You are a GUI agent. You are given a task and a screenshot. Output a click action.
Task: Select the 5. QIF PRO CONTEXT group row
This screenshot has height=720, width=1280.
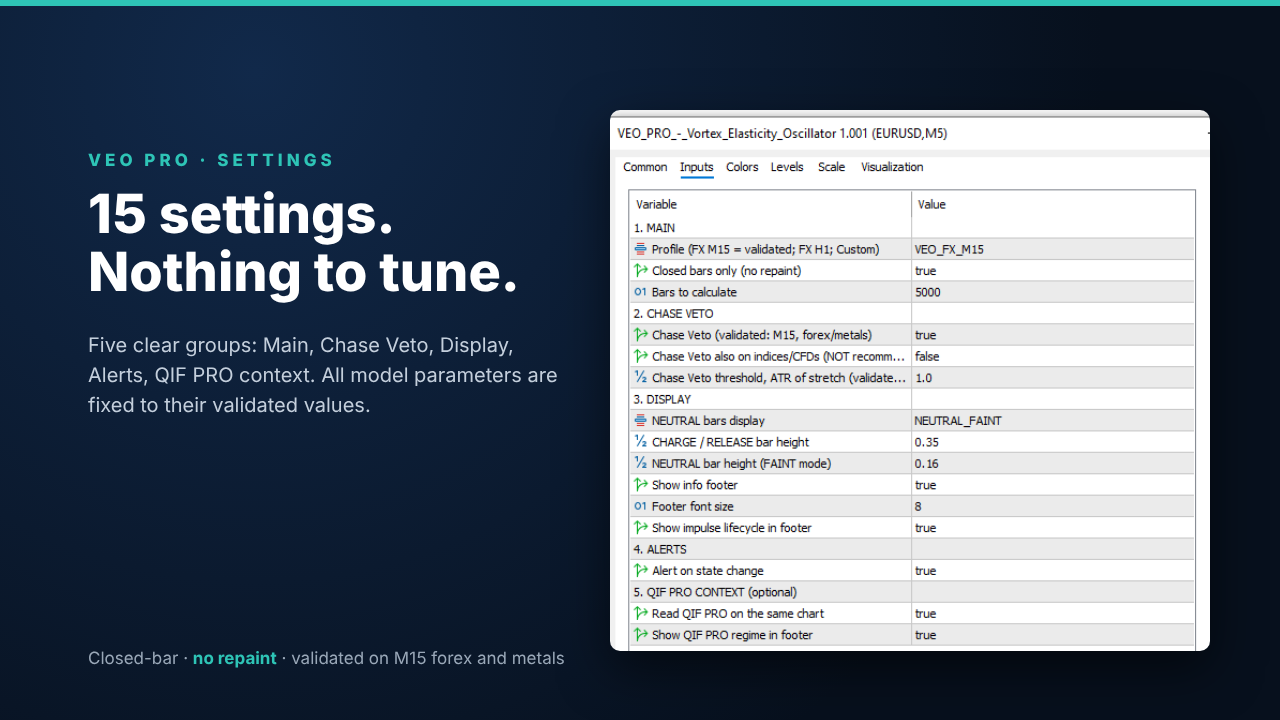912,592
